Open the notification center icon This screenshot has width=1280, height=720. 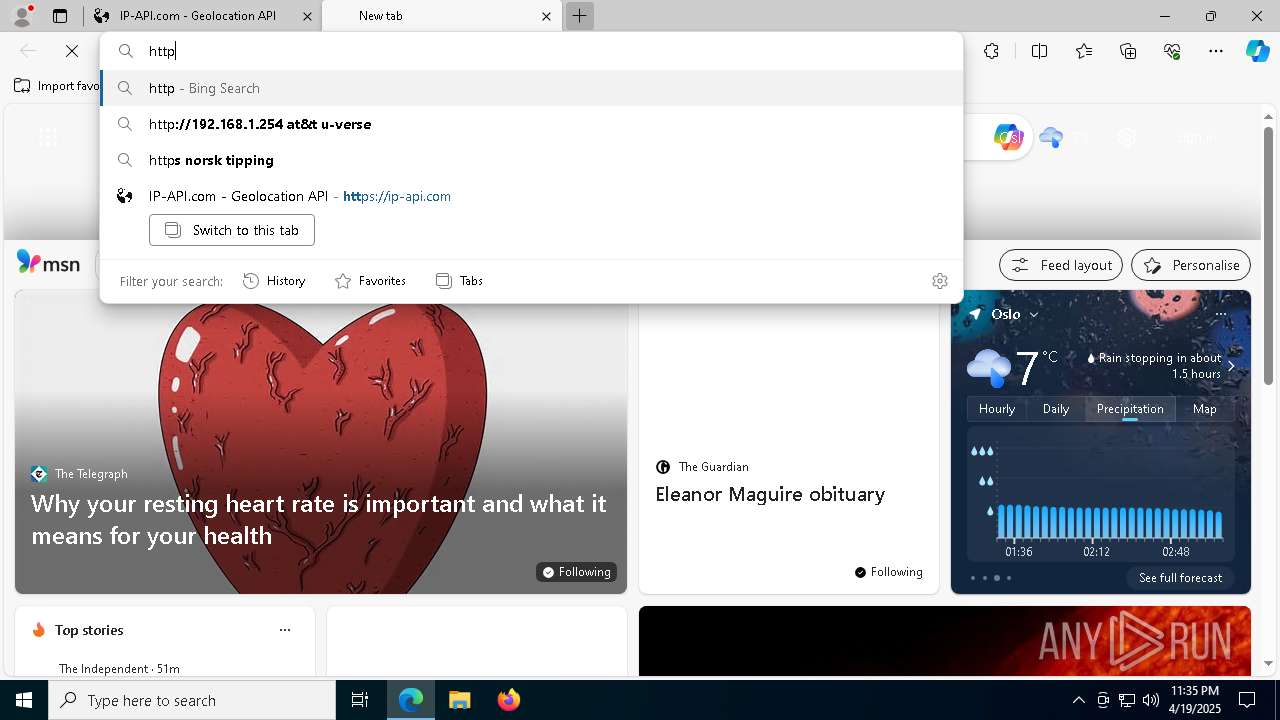click(1247, 700)
